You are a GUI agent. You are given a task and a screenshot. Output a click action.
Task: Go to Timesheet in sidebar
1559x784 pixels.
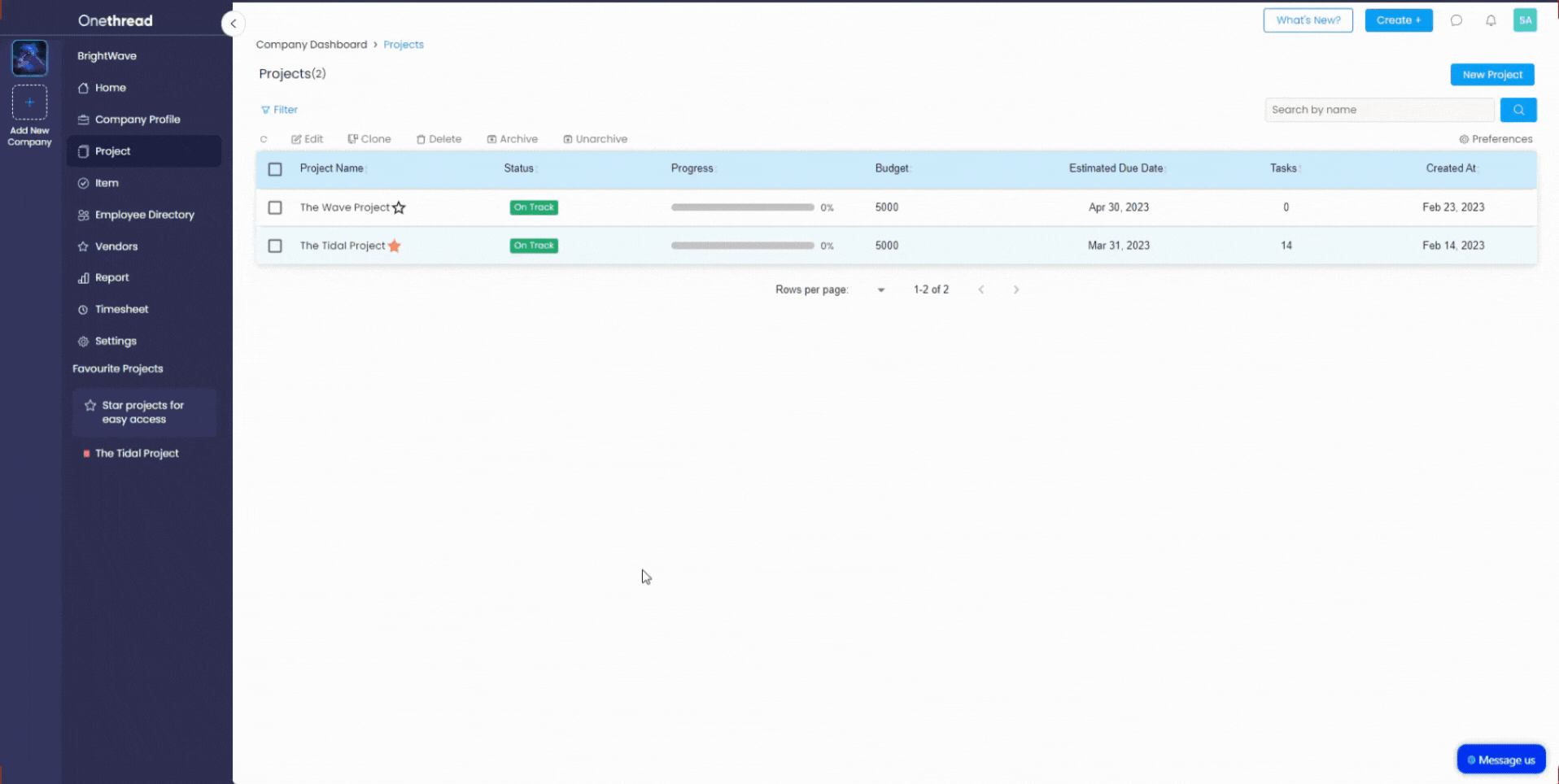[x=121, y=309]
